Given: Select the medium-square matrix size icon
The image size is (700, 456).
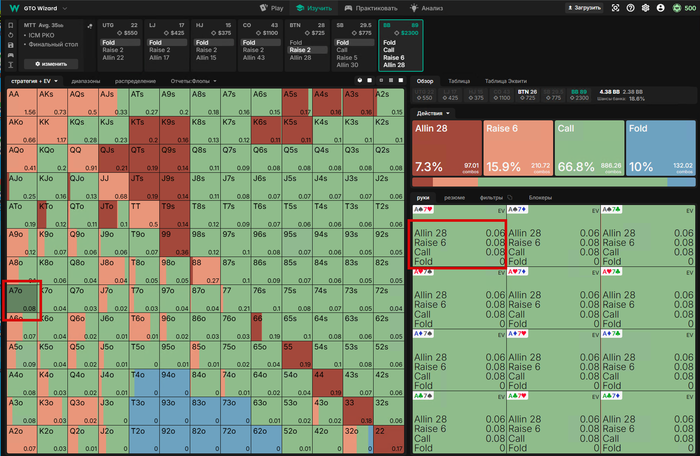Looking at the screenshot, I should point(391,80).
